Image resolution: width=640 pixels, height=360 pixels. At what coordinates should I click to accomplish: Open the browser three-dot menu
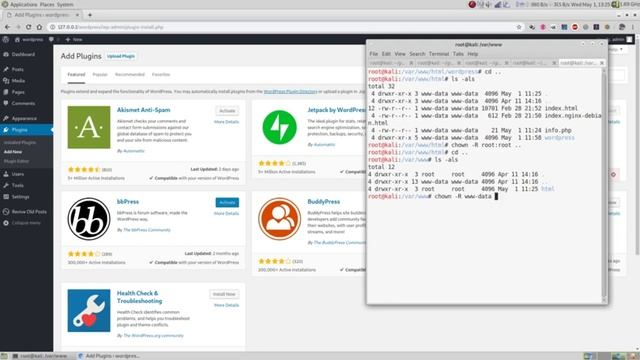coord(633,27)
